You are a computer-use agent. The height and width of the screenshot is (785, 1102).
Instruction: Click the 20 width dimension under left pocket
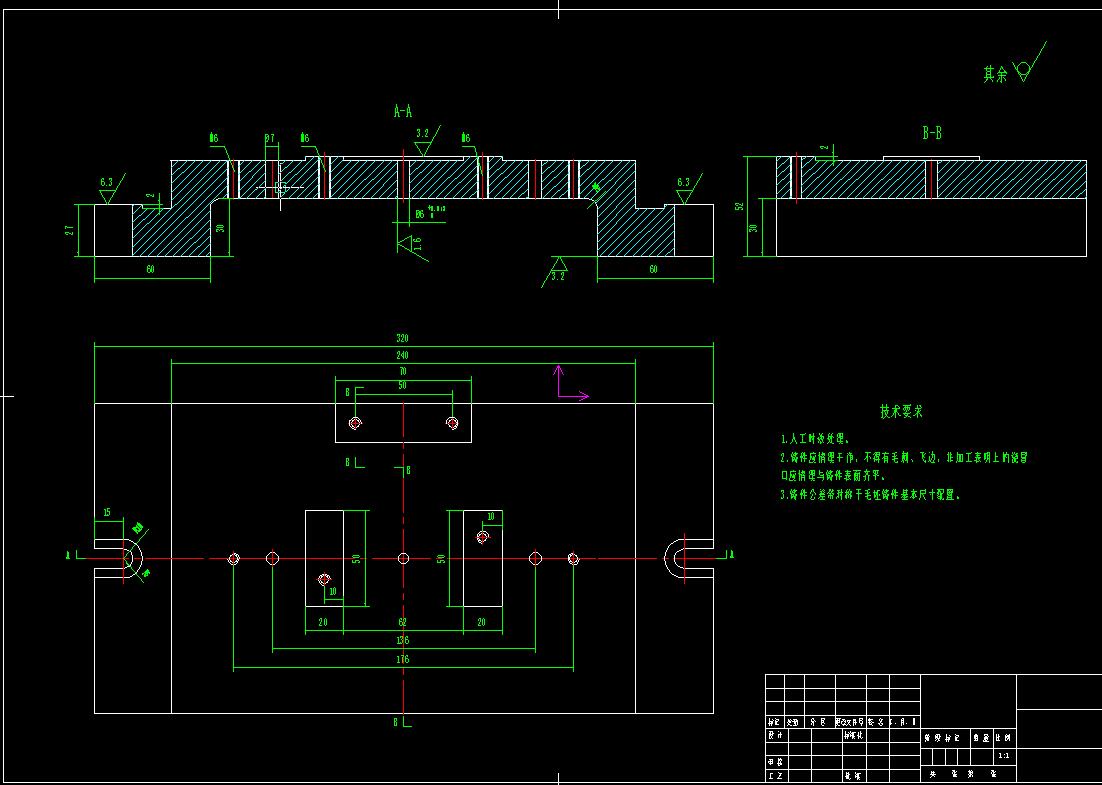324,622
